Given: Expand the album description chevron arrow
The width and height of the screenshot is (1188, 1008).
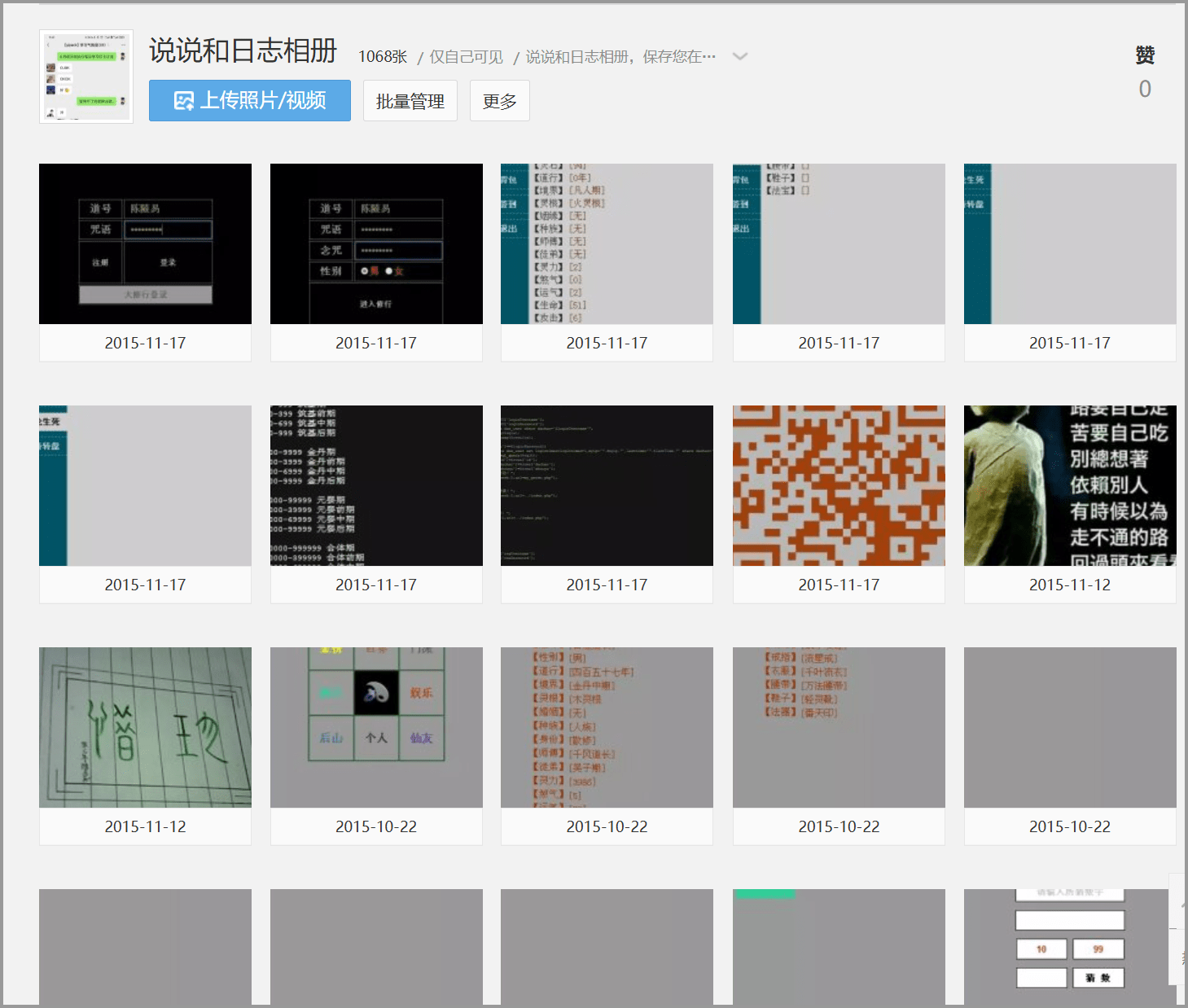Looking at the screenshot, I should coord(739,56).
